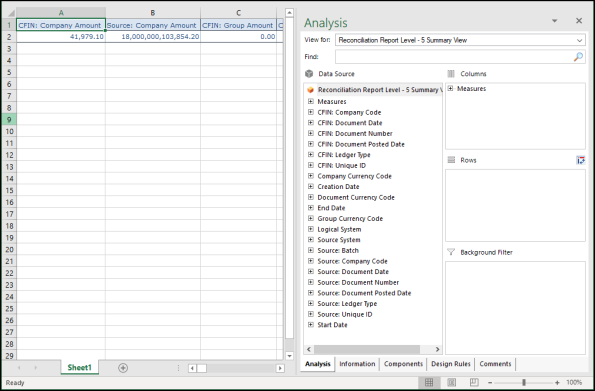This screenshot has width=595, height=391.
Task: Click the zoom out minus icon
Action: coord(490,383)
